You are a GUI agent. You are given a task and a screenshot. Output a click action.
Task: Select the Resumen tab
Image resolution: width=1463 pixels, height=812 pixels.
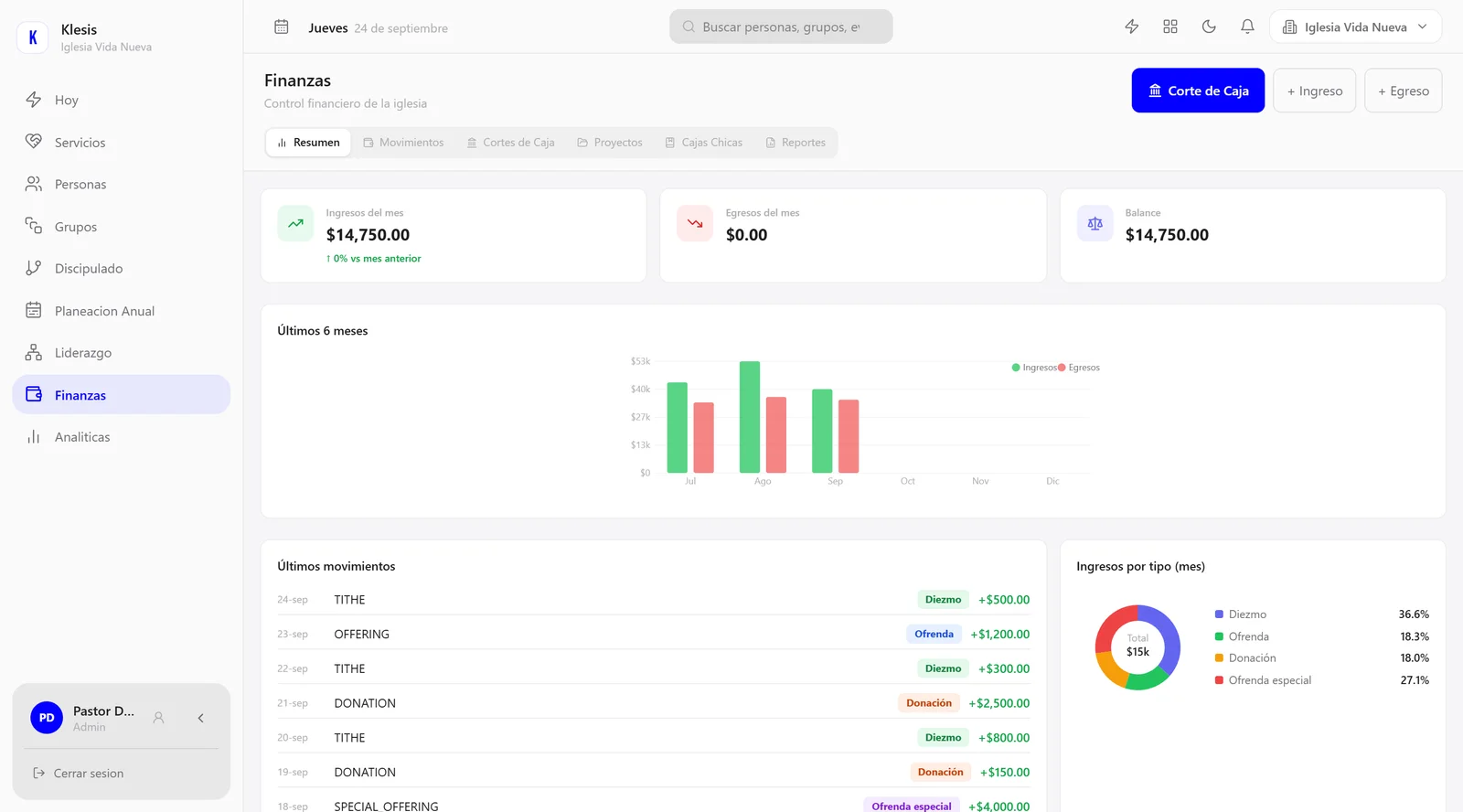308,143
